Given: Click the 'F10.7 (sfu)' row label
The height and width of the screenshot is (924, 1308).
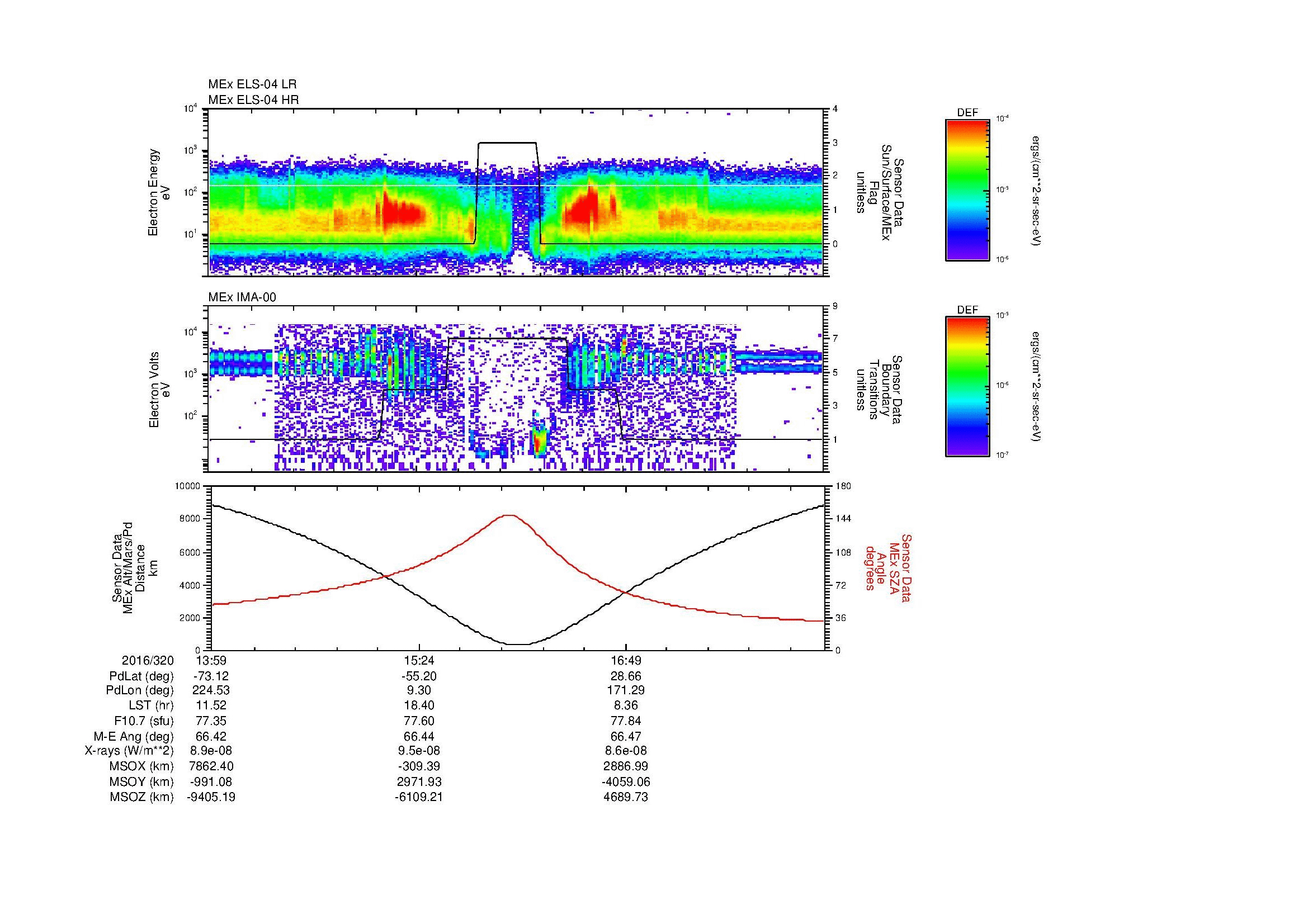Looking at the screenshot, I should 144,721.
